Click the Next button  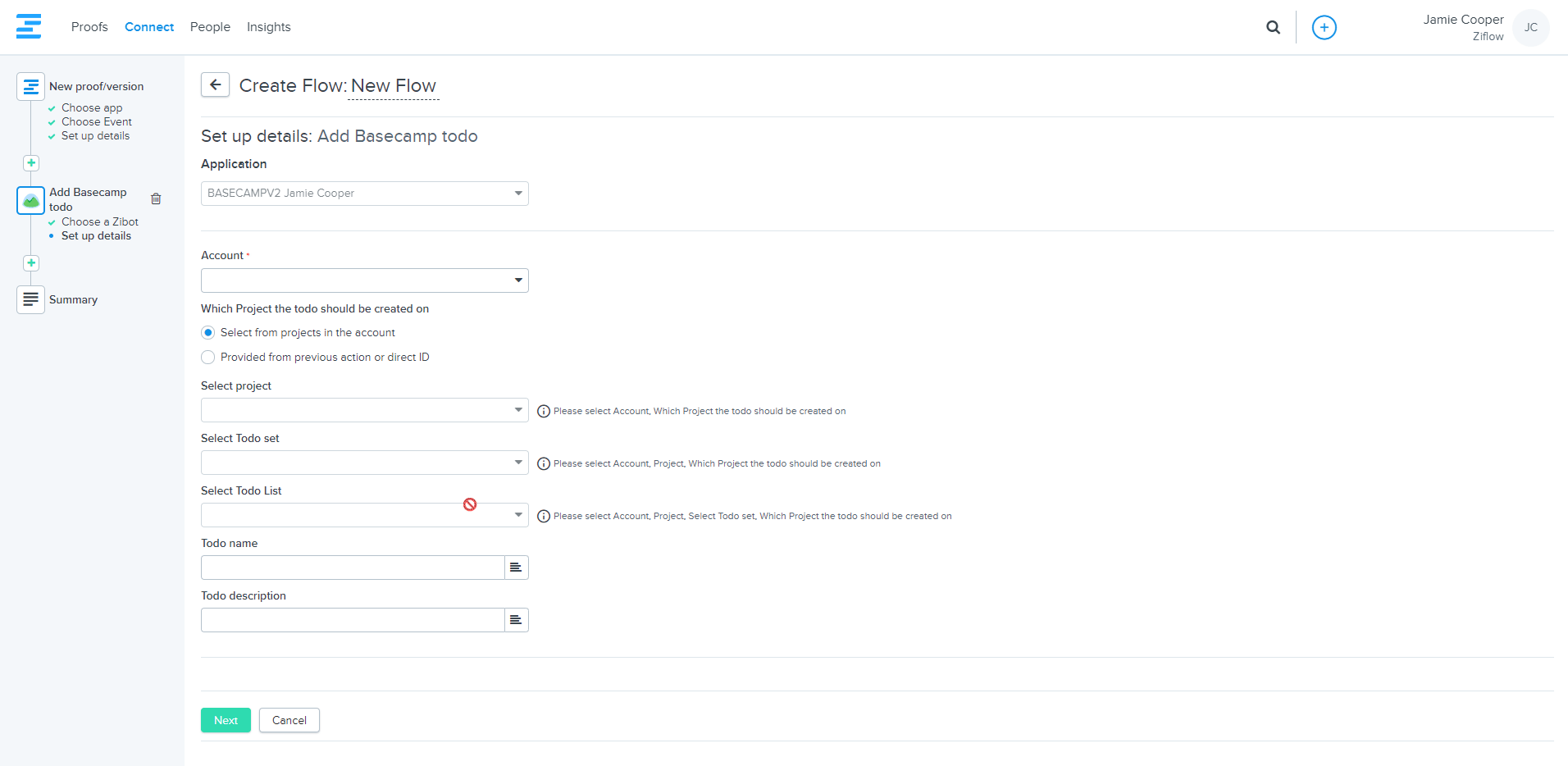[226, 720]
